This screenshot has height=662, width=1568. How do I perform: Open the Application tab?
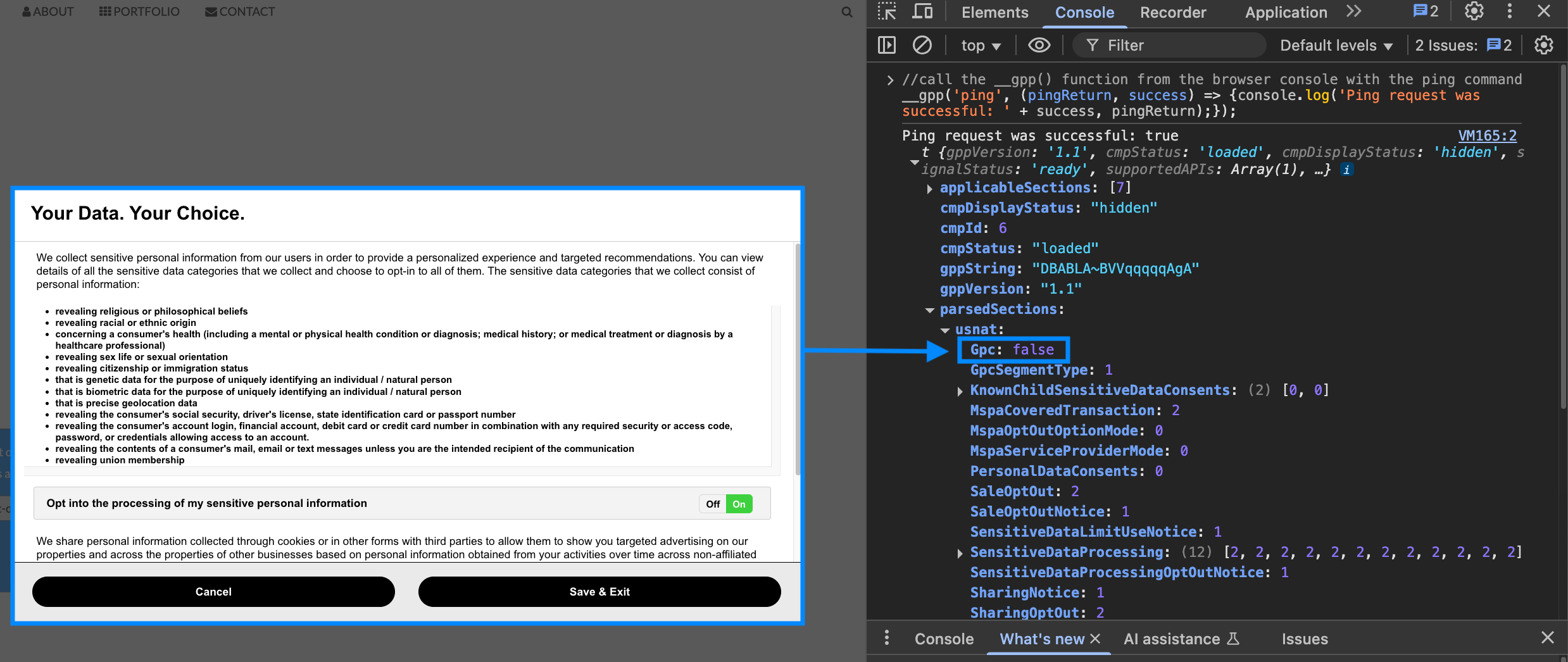click(x=1286, y=13)
